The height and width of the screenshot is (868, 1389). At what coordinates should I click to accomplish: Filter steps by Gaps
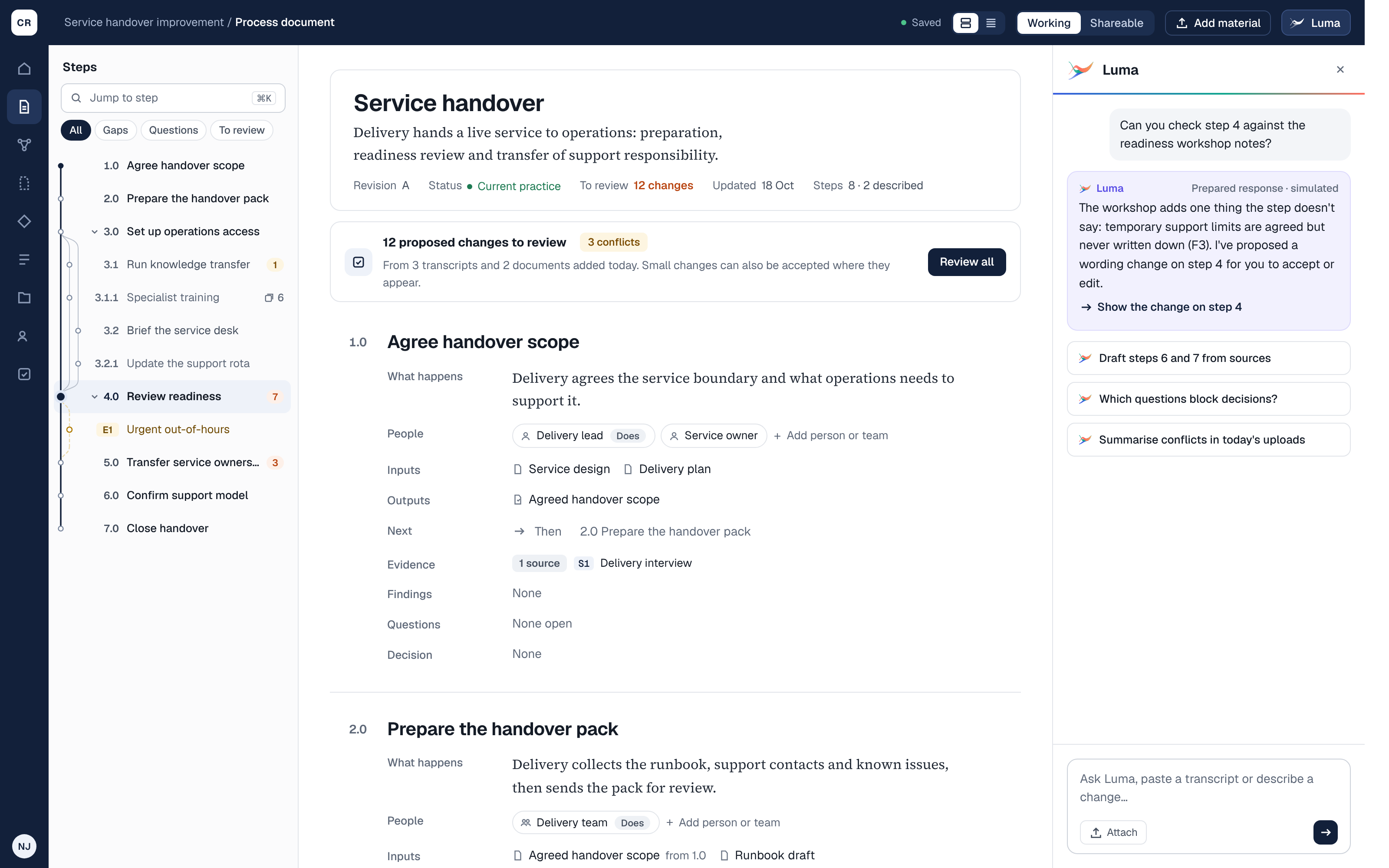tap(115, 130)
